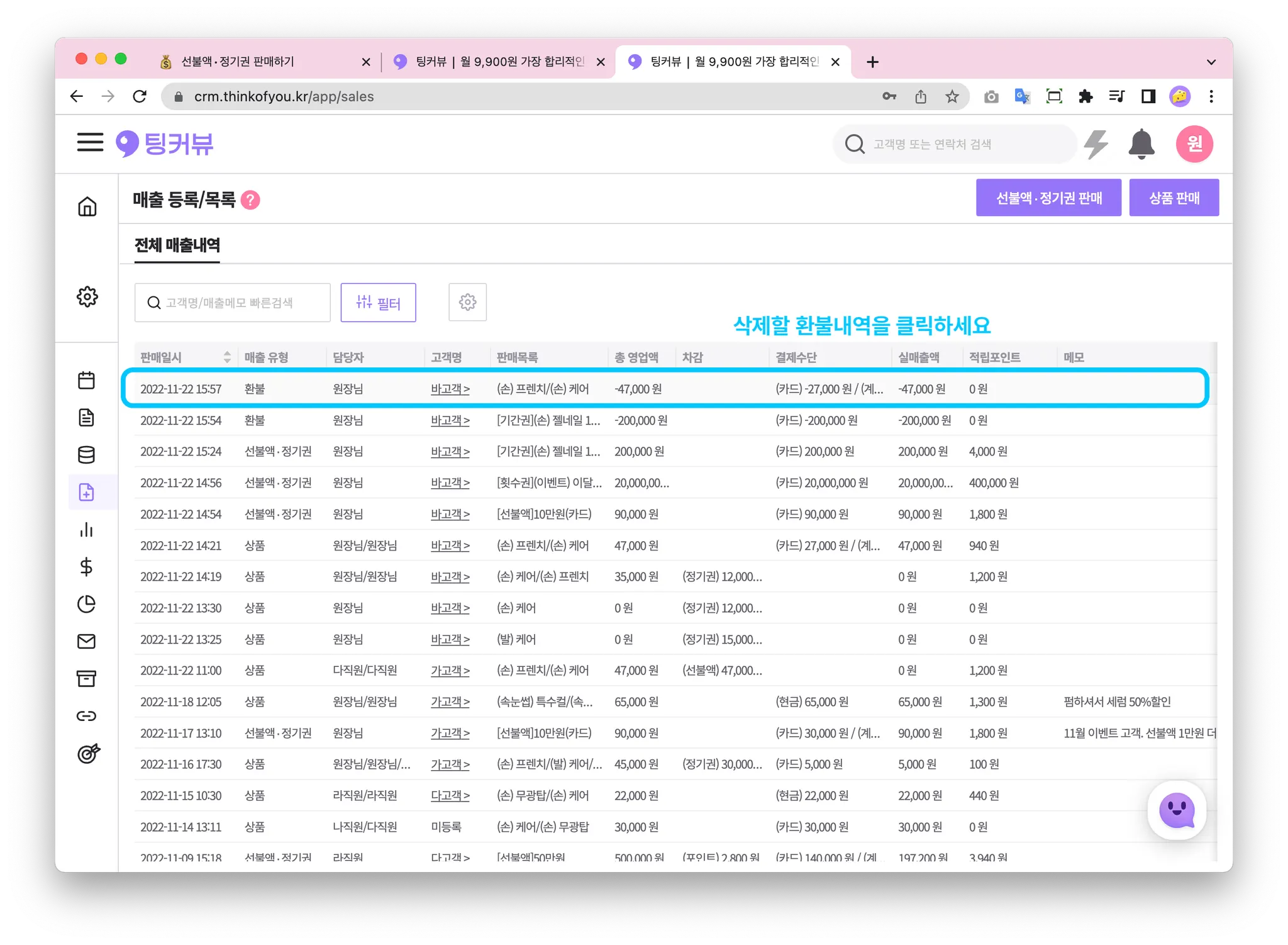Expand the browser tab list chevron
The width and height of the screenshot is (1288, 945).
(x=1211, y=62)
